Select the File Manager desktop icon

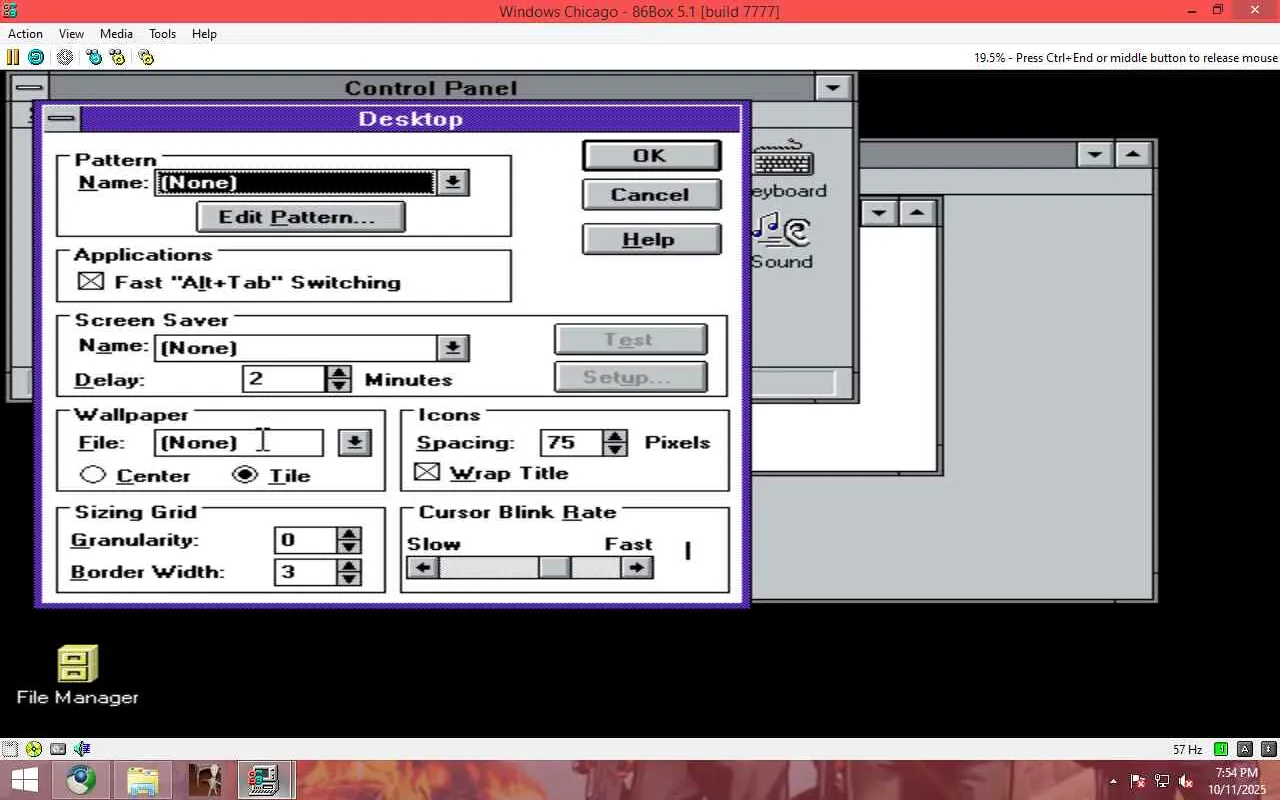click(x=78, y=675)
